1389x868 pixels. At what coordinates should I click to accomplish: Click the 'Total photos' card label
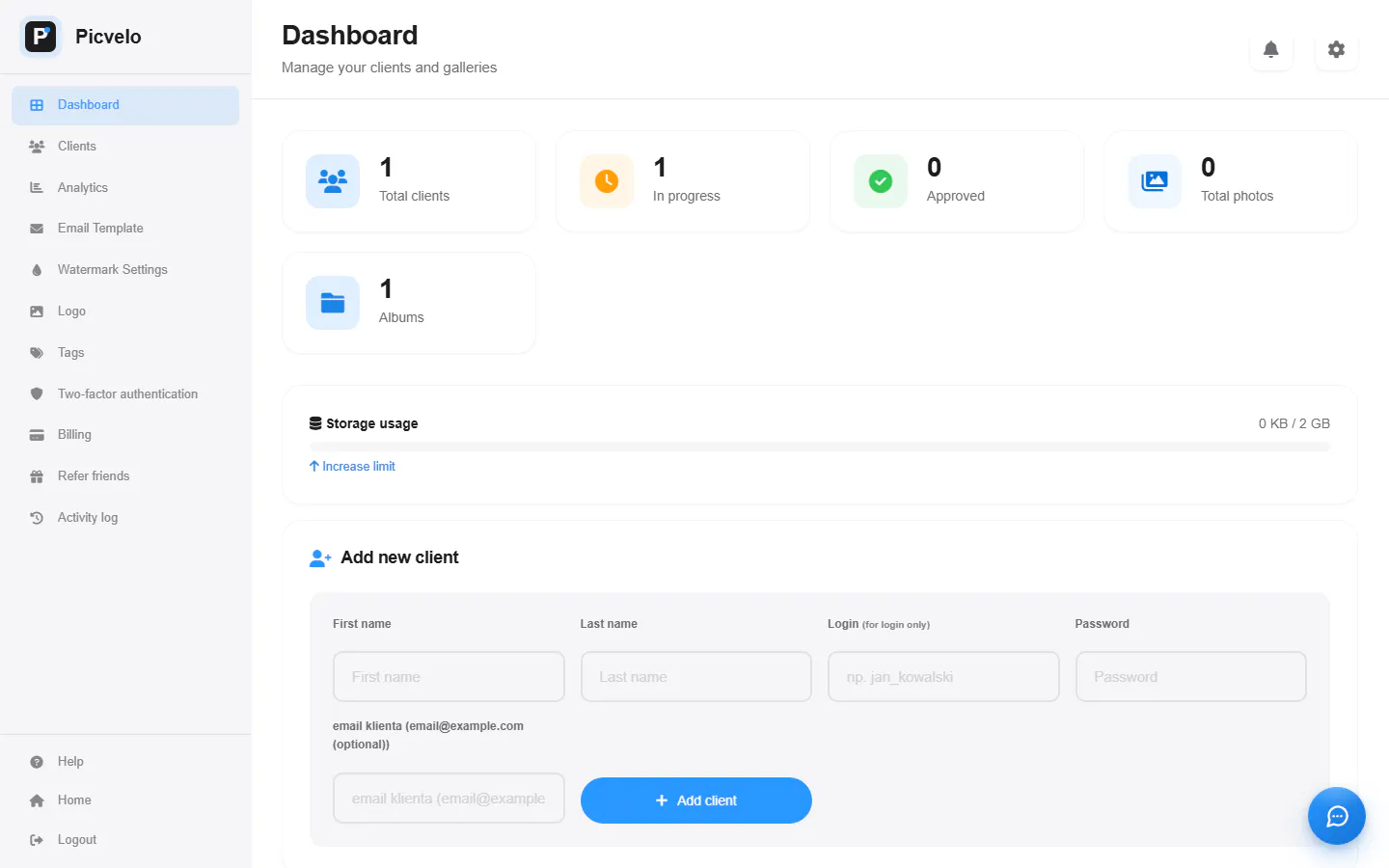point(1237,196)
